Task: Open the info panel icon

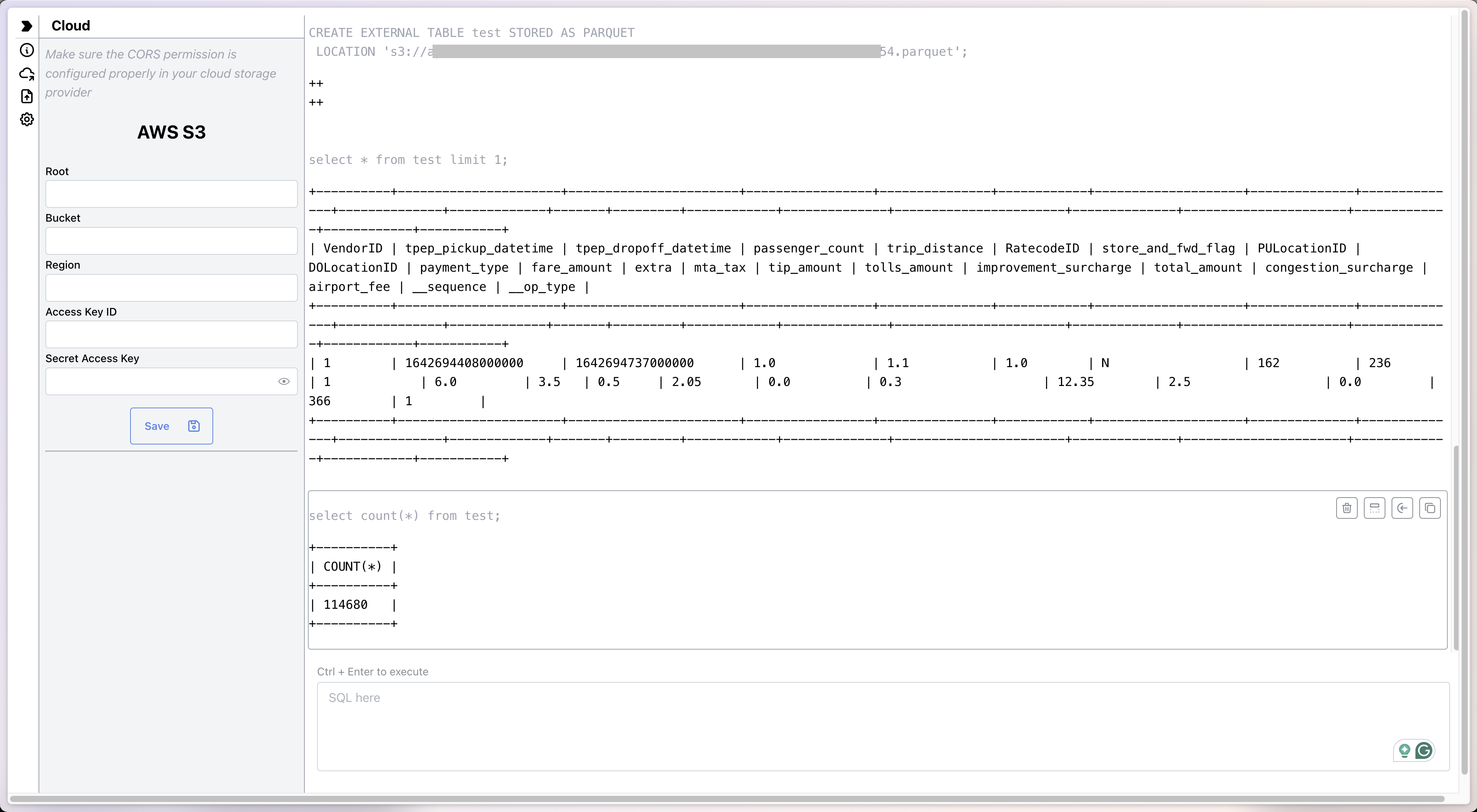Action: point(27,50)
